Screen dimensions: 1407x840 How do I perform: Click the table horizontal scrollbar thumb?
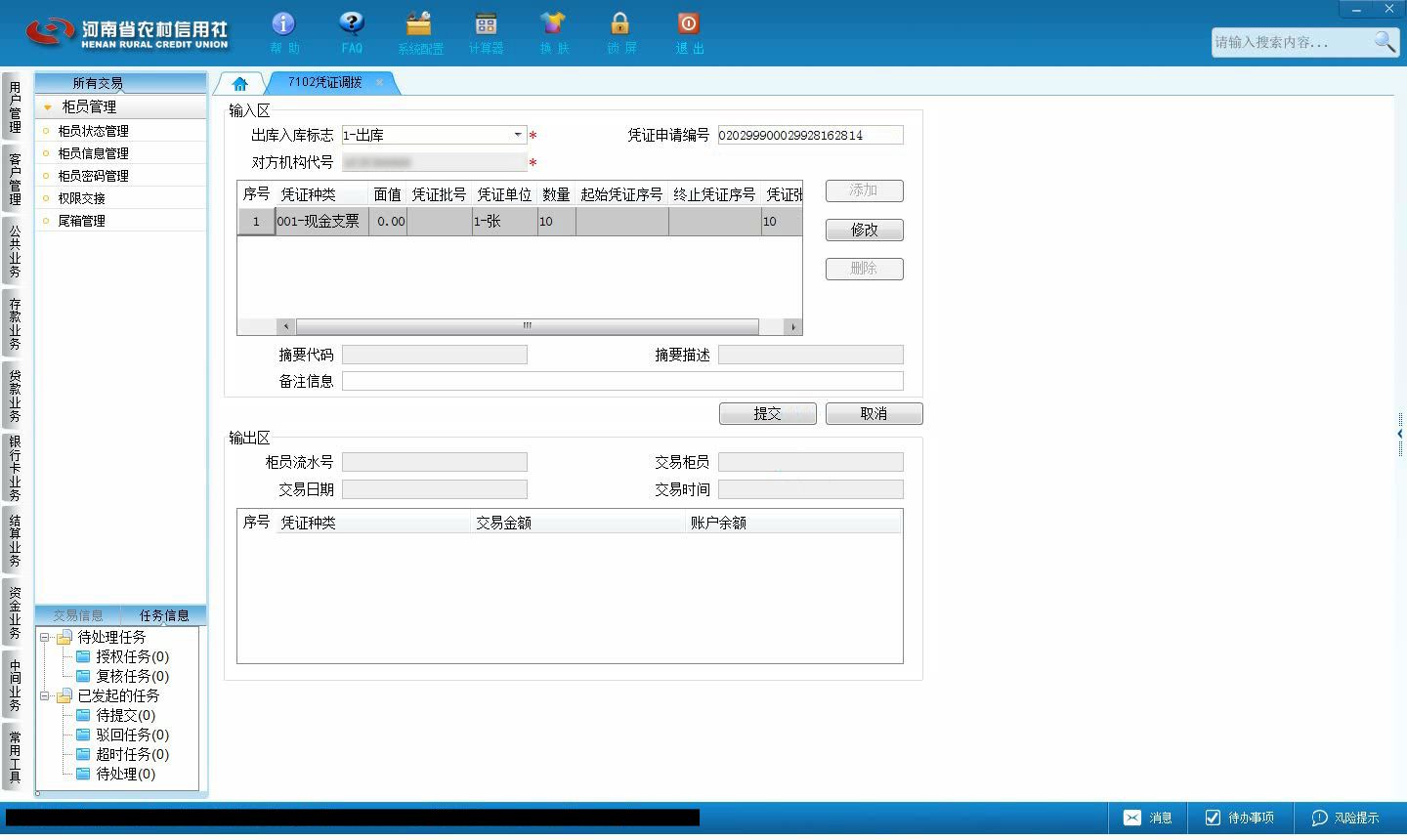click(x=527, y=326)
